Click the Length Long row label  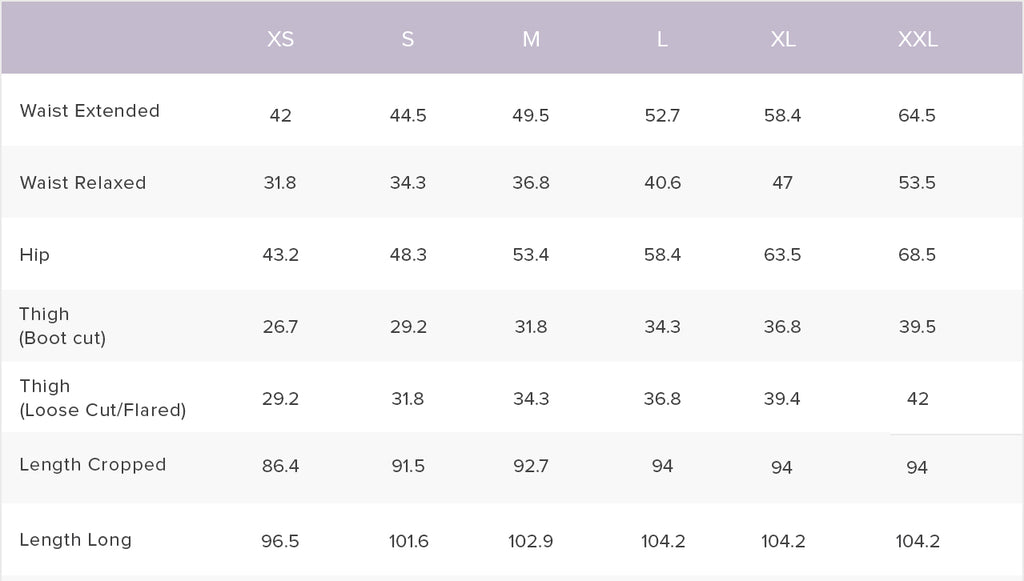point(75,540)
